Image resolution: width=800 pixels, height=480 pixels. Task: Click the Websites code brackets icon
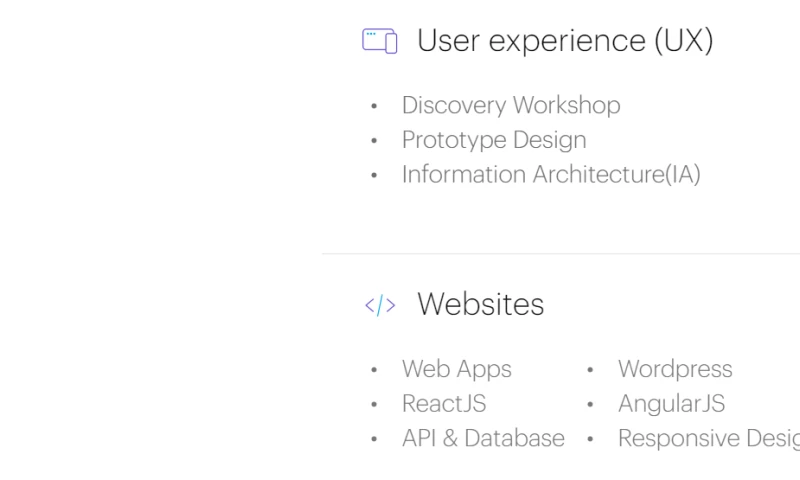380,305
